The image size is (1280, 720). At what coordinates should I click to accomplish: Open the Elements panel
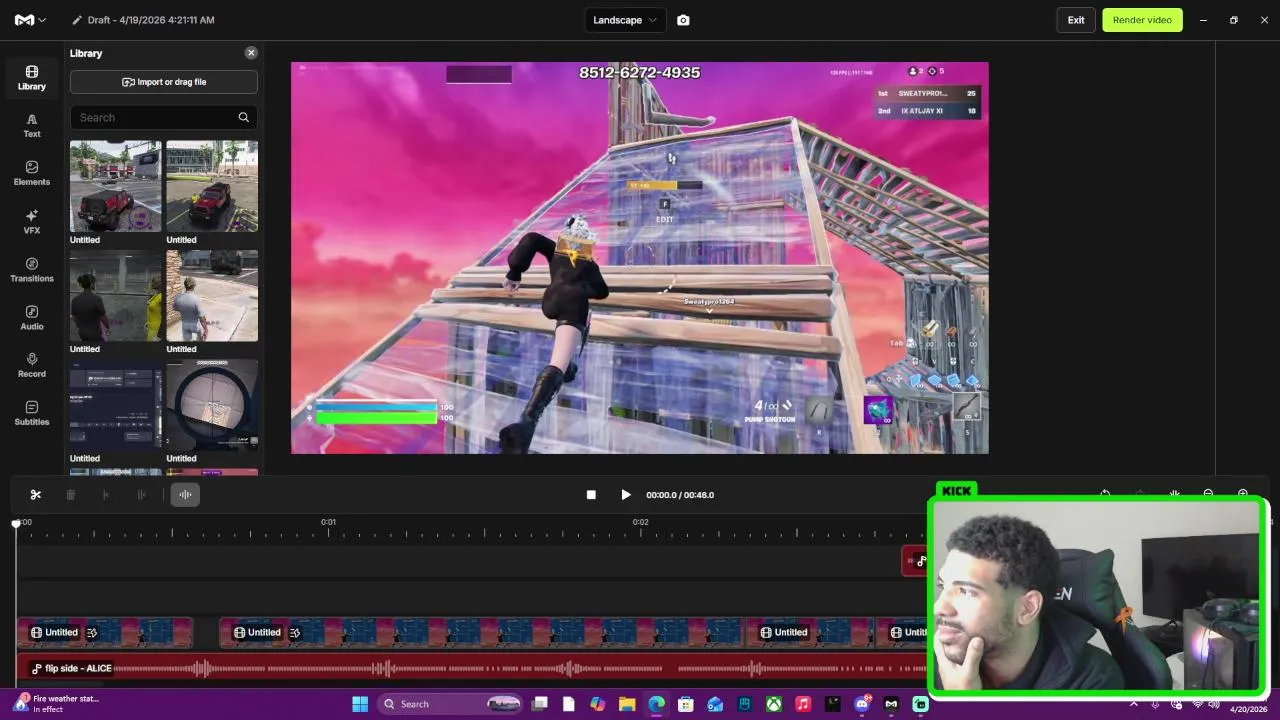(x=32, y=174)
